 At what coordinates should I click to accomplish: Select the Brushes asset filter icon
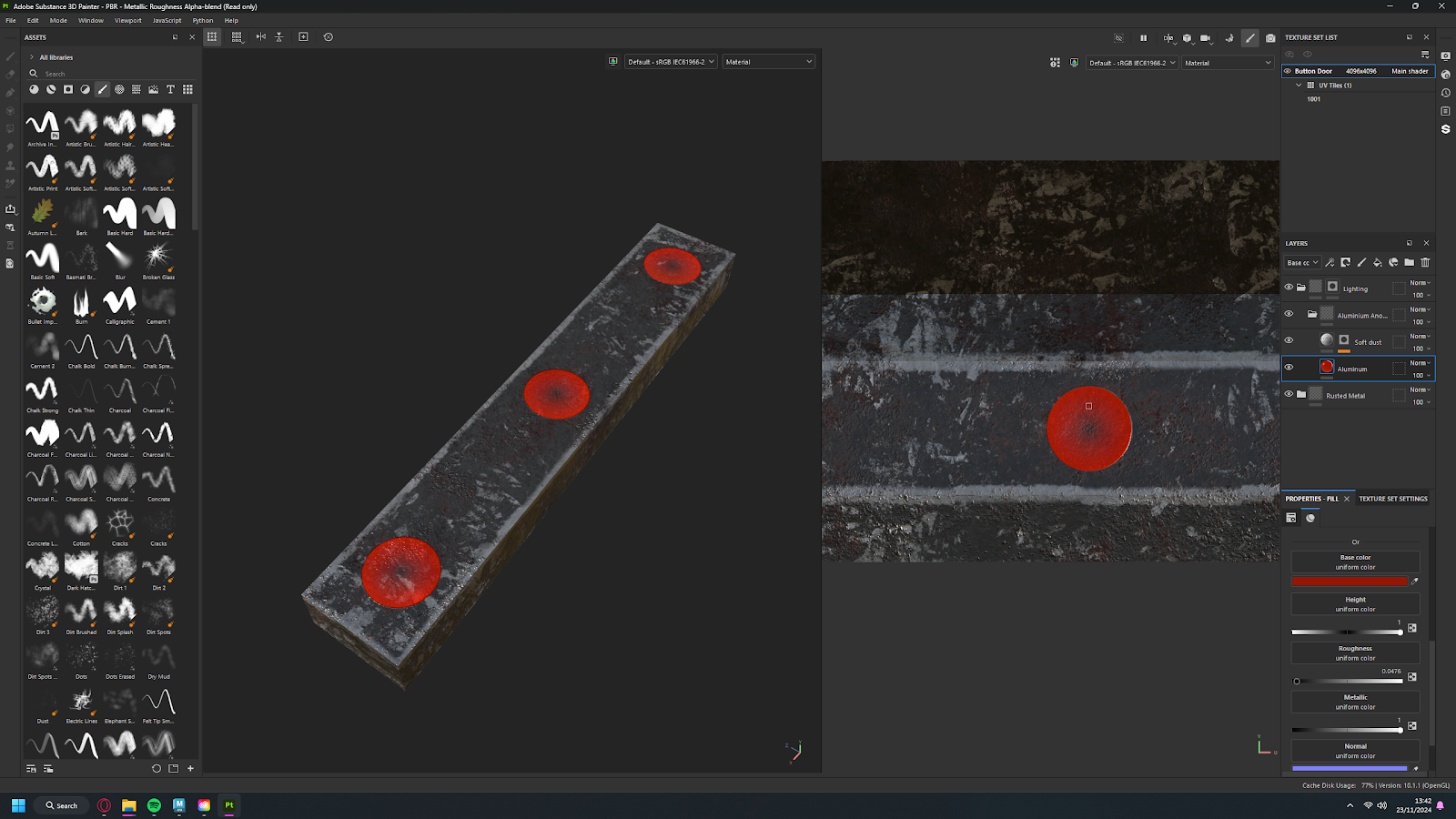pyautogui.click(x=102, y=89)
